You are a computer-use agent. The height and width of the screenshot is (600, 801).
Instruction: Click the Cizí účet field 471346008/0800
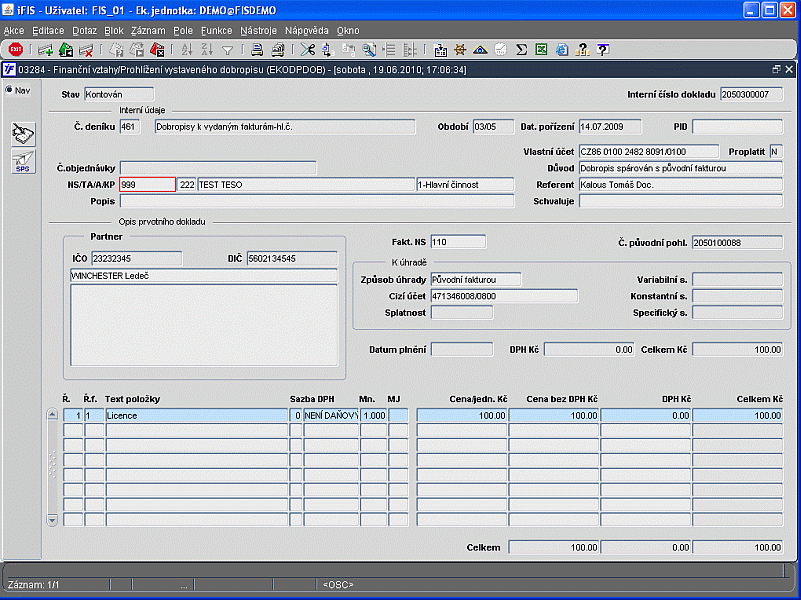(x=504, y=296)
